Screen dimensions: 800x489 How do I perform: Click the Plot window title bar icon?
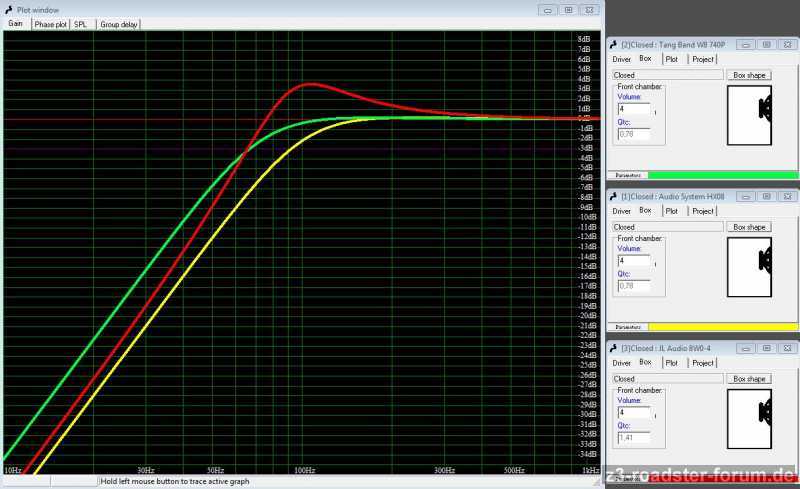9,10
